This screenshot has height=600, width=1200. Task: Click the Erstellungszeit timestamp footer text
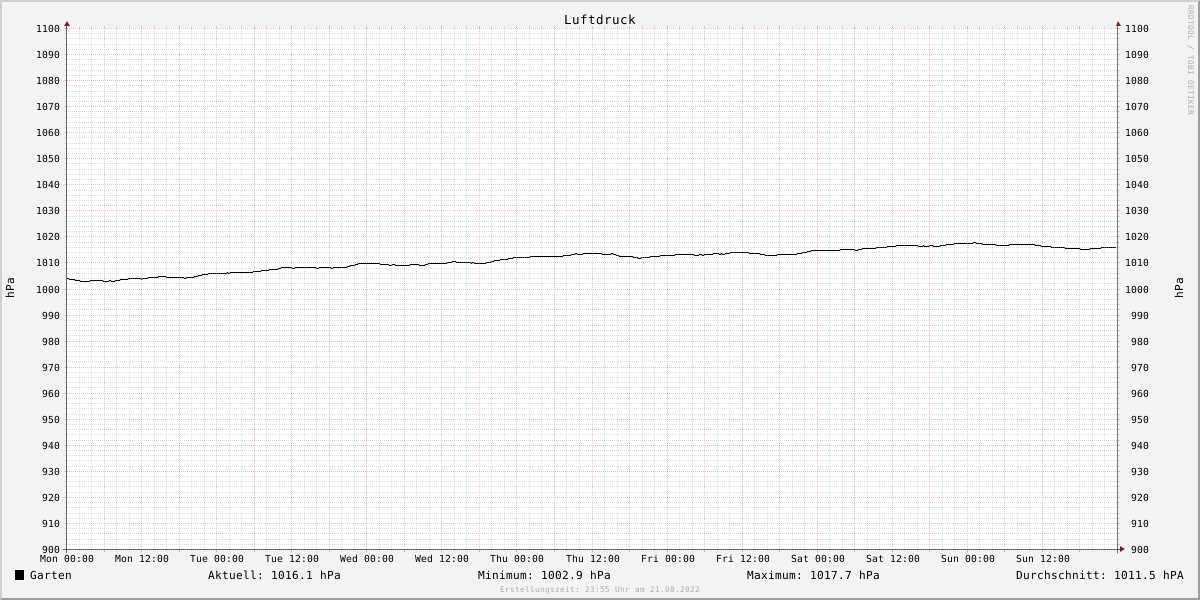click(x=600, y=589)
